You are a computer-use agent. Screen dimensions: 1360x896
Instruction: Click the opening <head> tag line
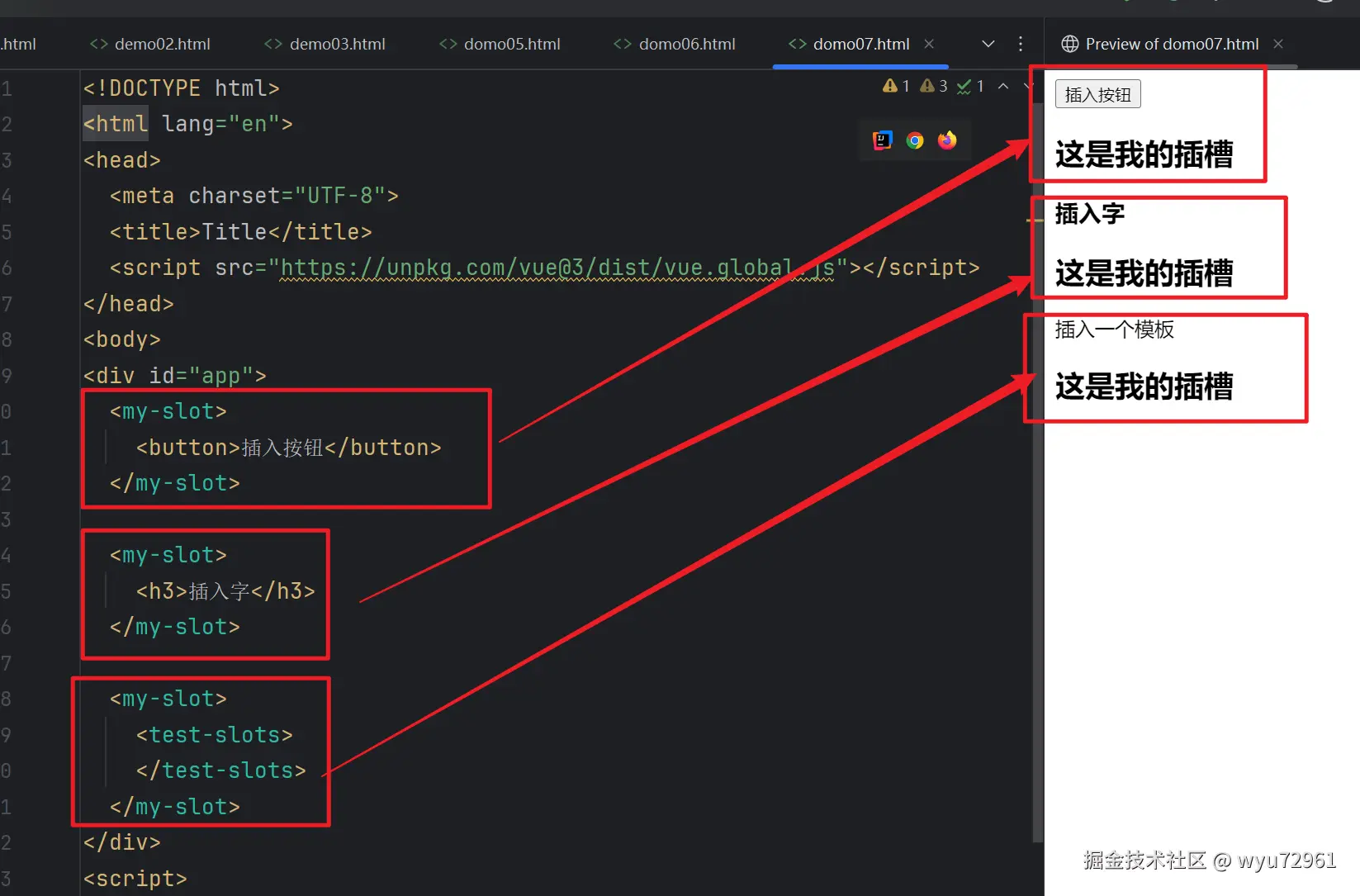point(122,160)
